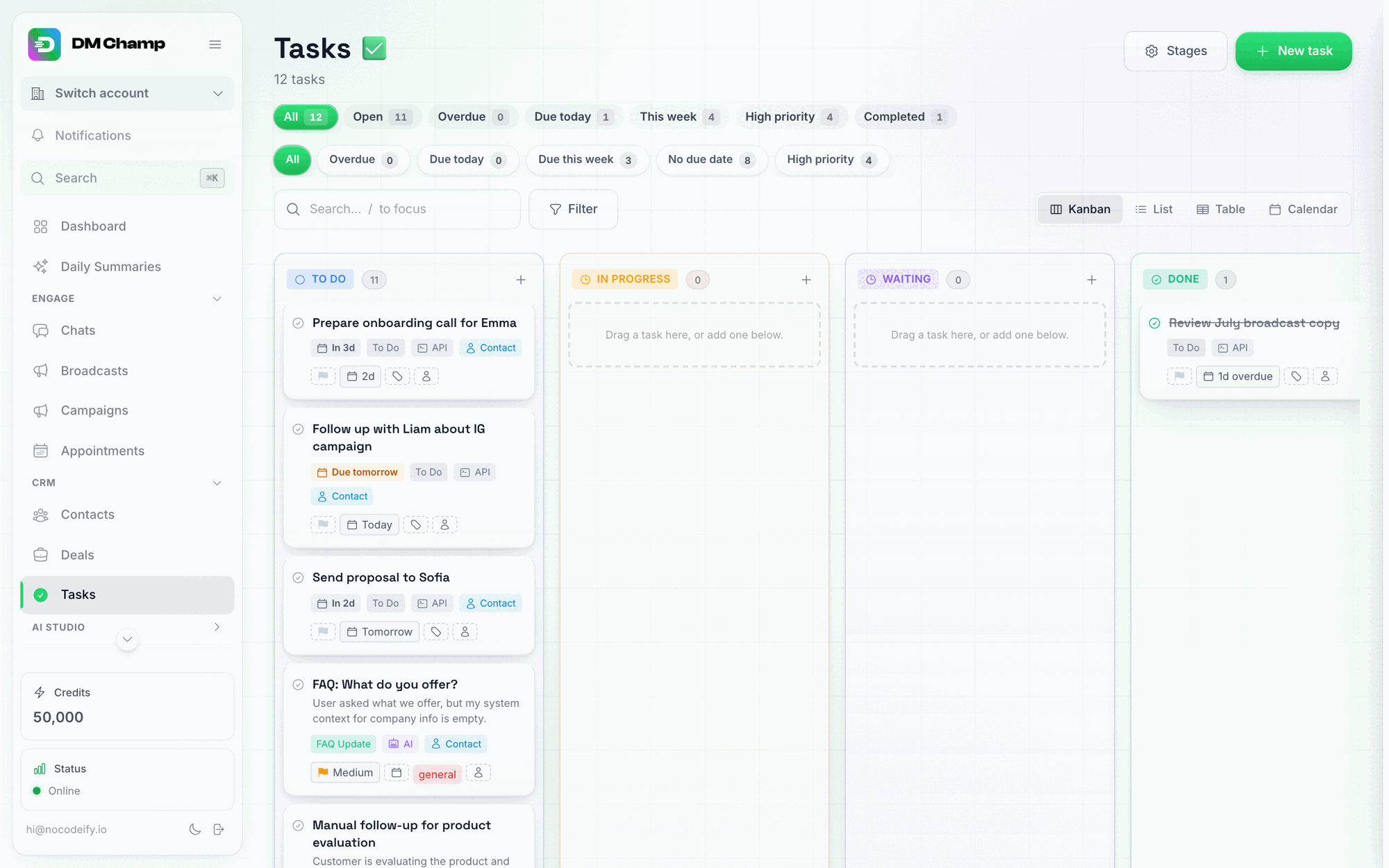Switch to Calendar view
The image size is (1389, 868).
pyautogui.click(x=1303, y=209)
